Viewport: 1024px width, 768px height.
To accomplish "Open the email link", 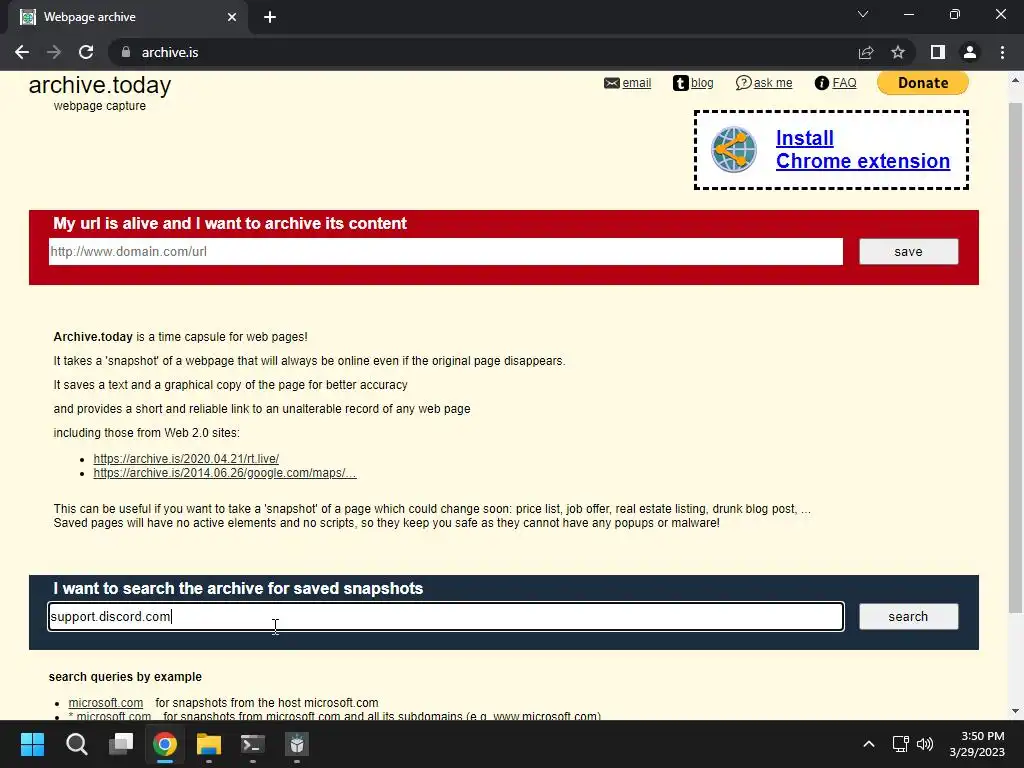I will tap(637, 83).
